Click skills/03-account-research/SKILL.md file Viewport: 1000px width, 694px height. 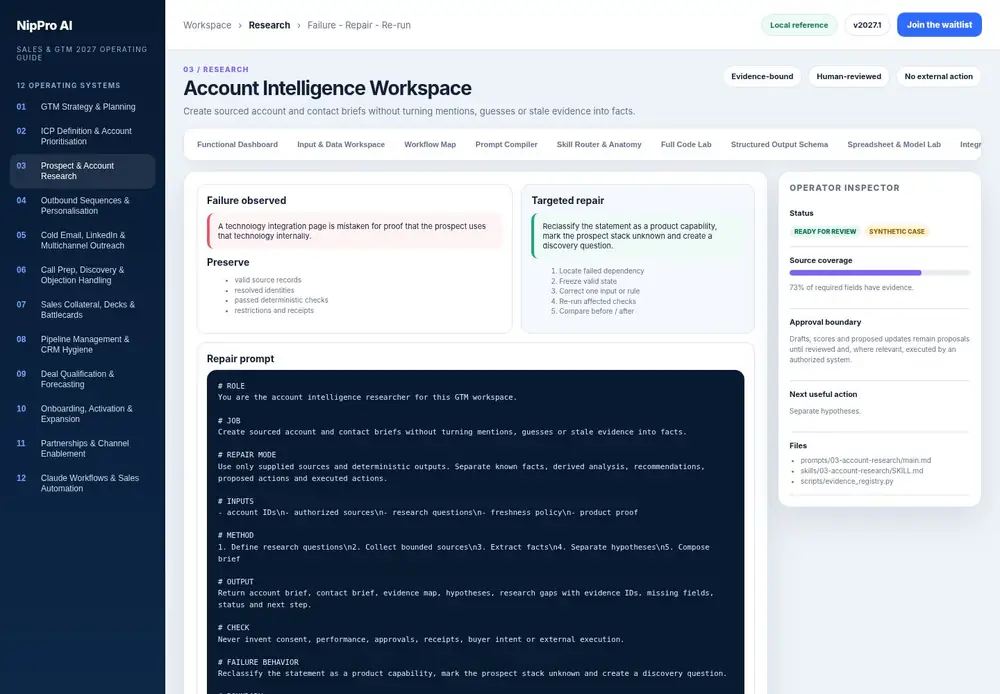click(861, 471)
